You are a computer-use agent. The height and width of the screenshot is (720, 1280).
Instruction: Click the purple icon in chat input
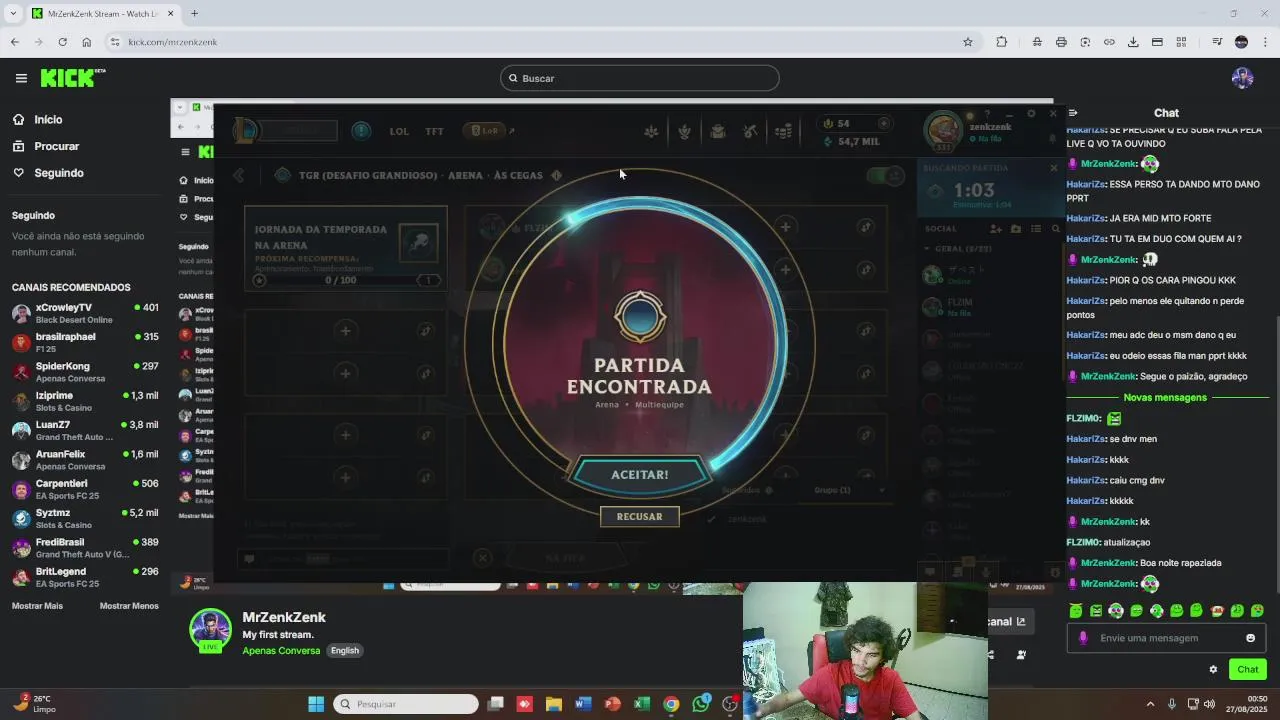[x=1083, y=638]
